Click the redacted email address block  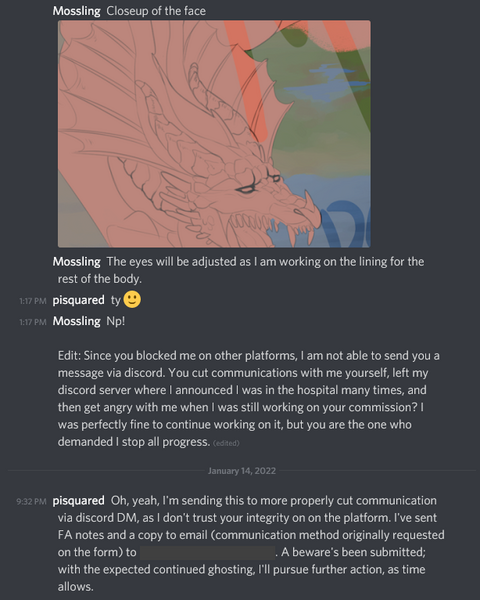coord(207,553)
